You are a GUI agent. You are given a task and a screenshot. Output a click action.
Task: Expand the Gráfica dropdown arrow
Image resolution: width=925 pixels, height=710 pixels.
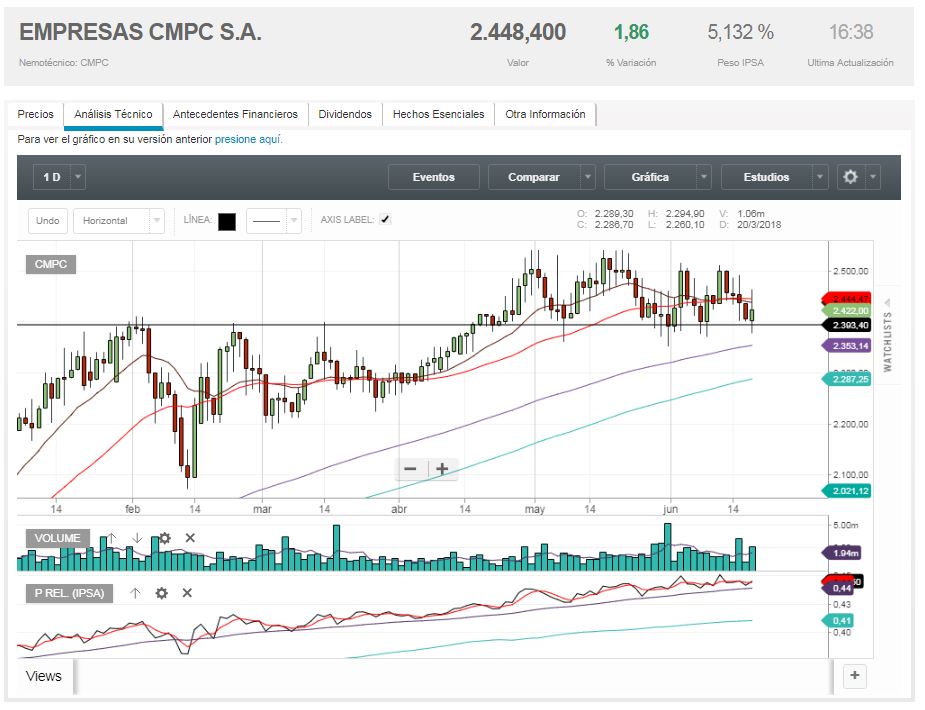point(703,177)
